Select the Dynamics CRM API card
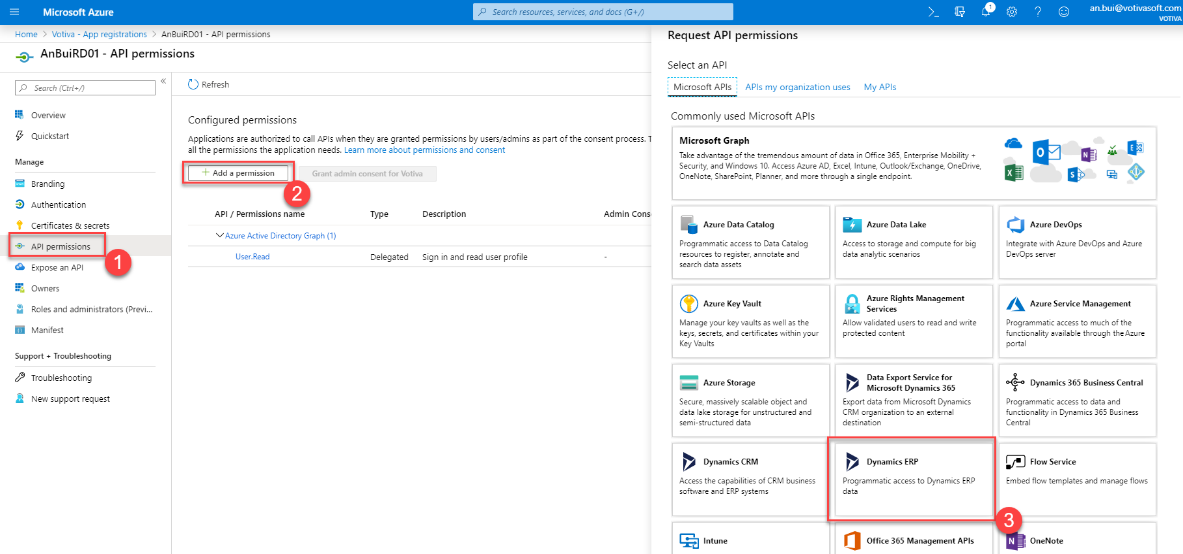This screenshot has width=1183, height=554. (750, 478)
